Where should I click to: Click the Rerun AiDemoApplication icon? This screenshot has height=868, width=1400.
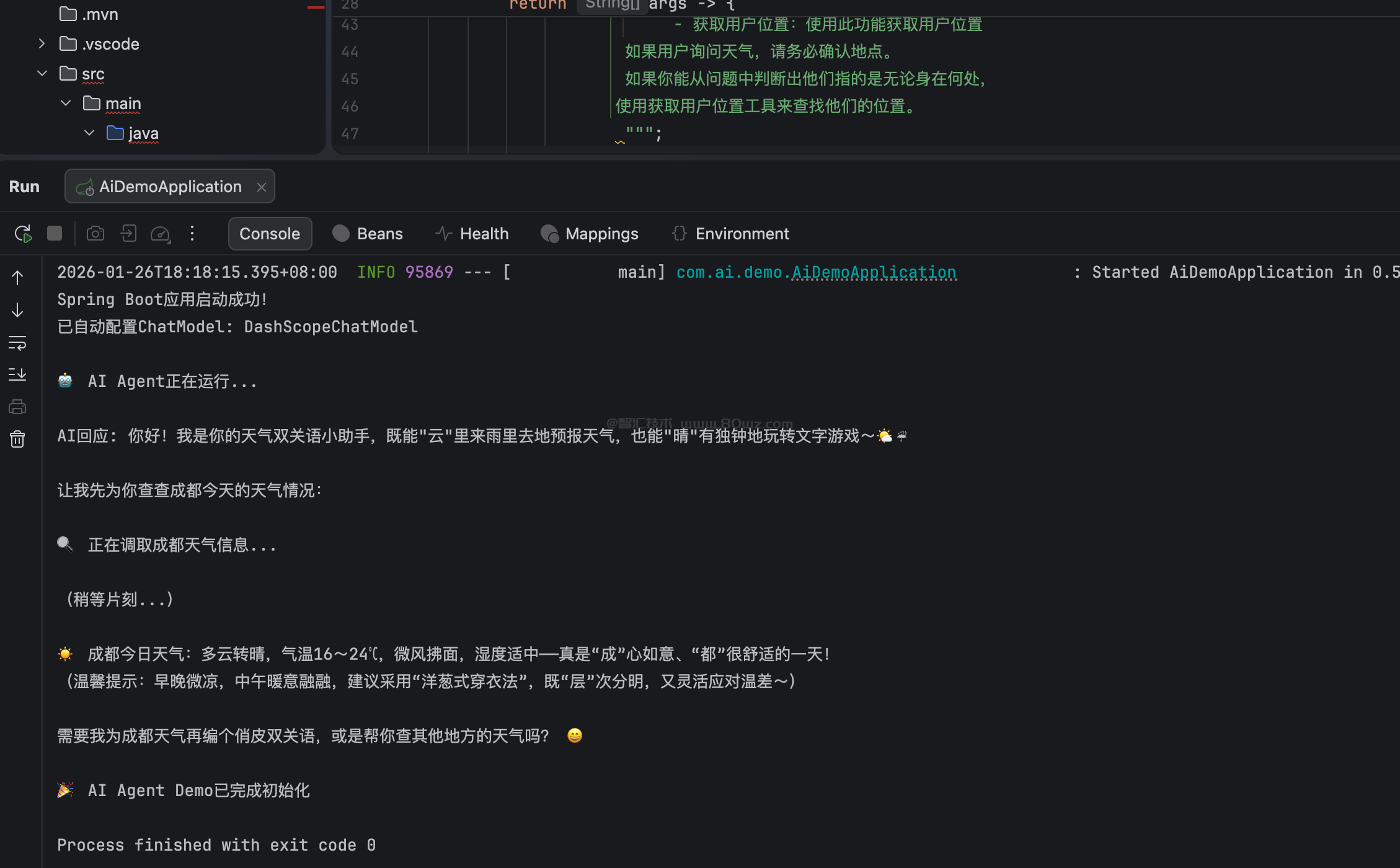(23, 234)
